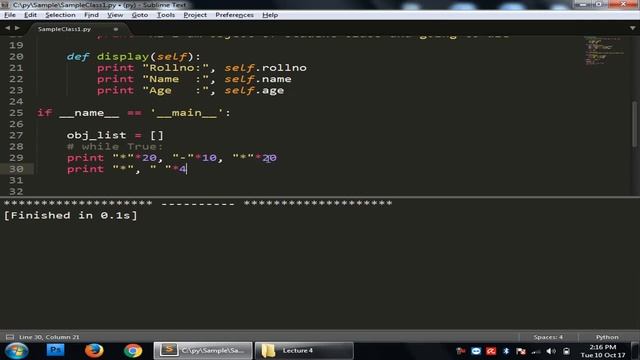
Task: Click the power battery tray icon
Action: (x=566, y=351)
